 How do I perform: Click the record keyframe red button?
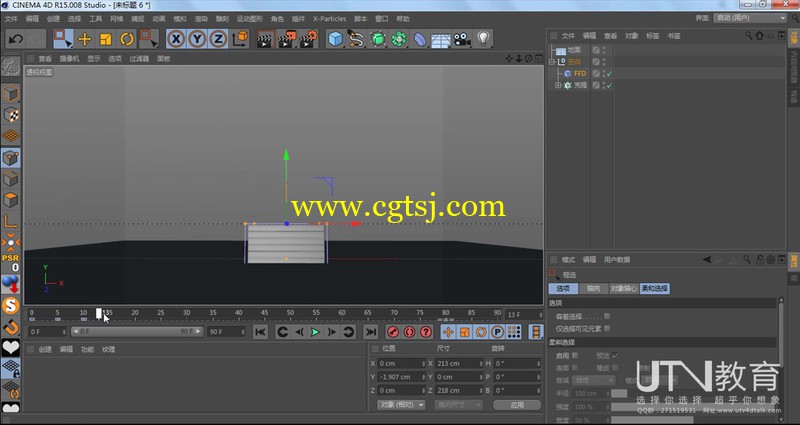[x=392, y=332]
